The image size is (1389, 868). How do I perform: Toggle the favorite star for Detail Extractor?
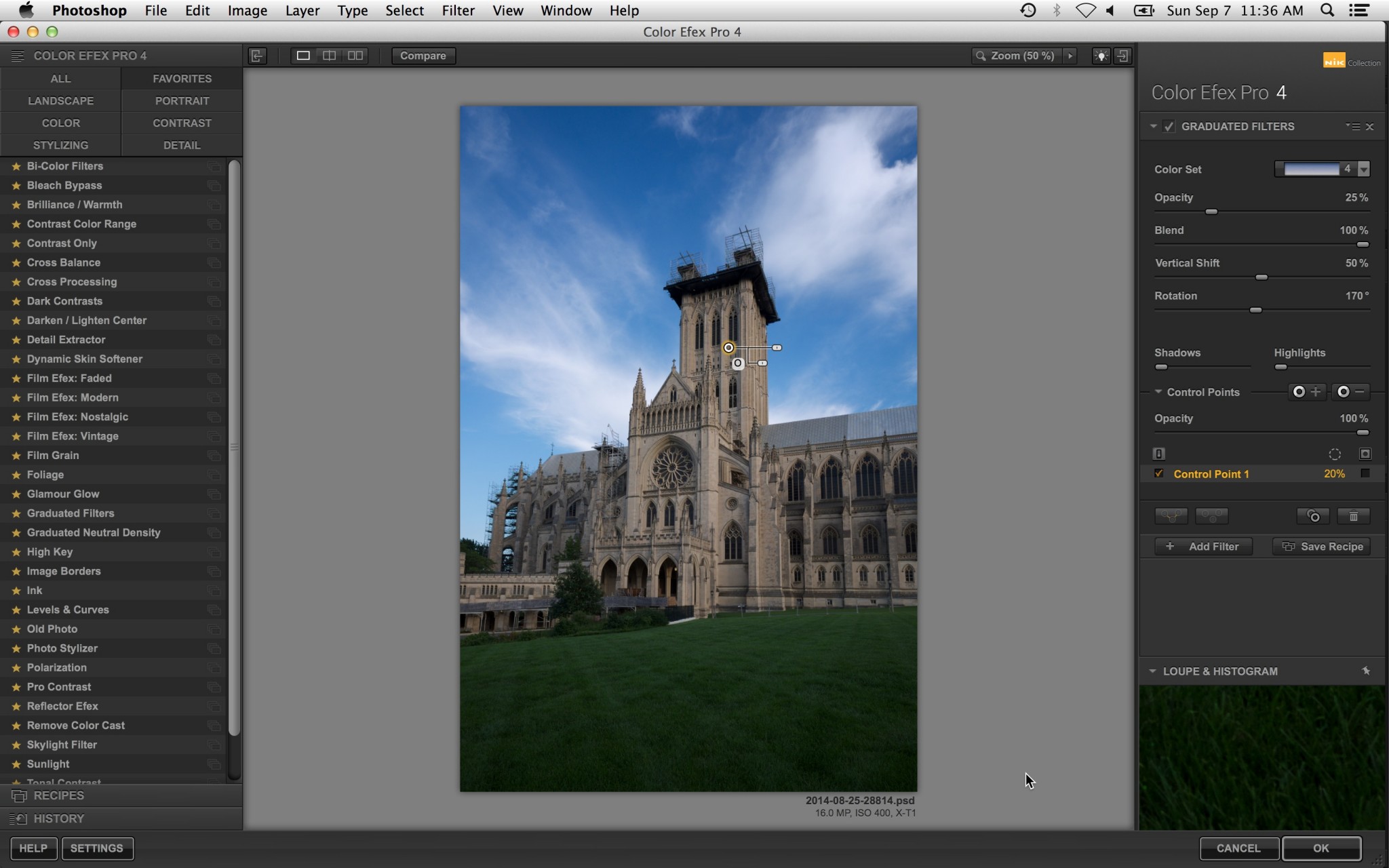point(16,340)
